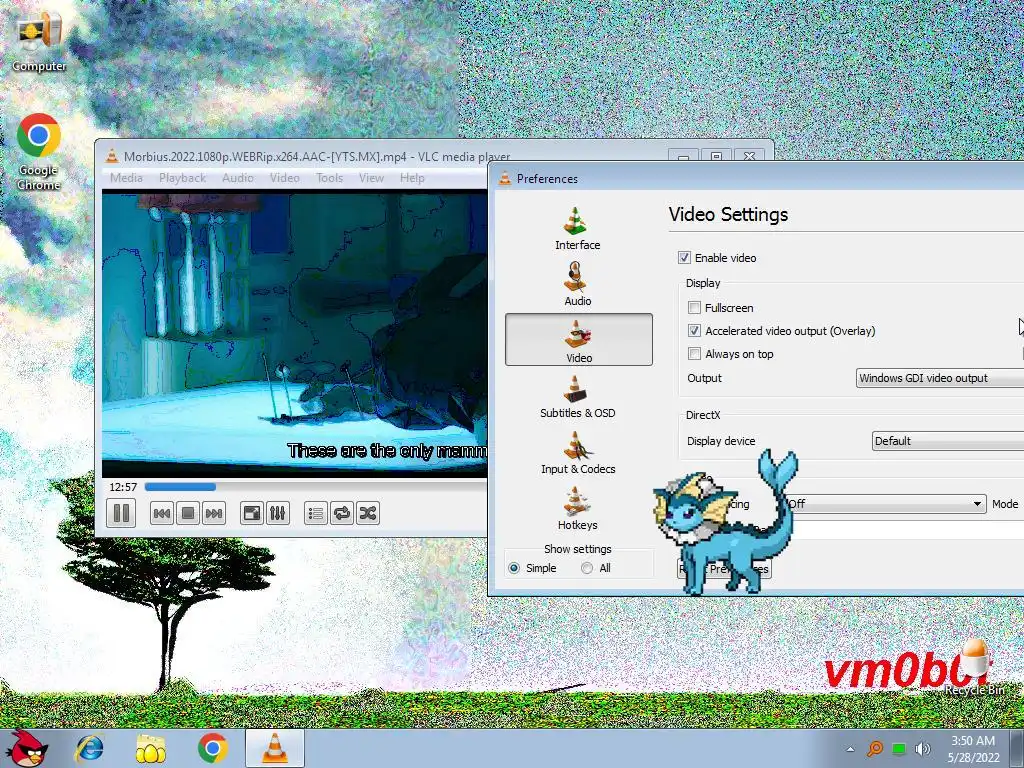This screenshot has width=1024, height=768.
Task: Open volume control in system tray
Action: (x=922, y=749)
